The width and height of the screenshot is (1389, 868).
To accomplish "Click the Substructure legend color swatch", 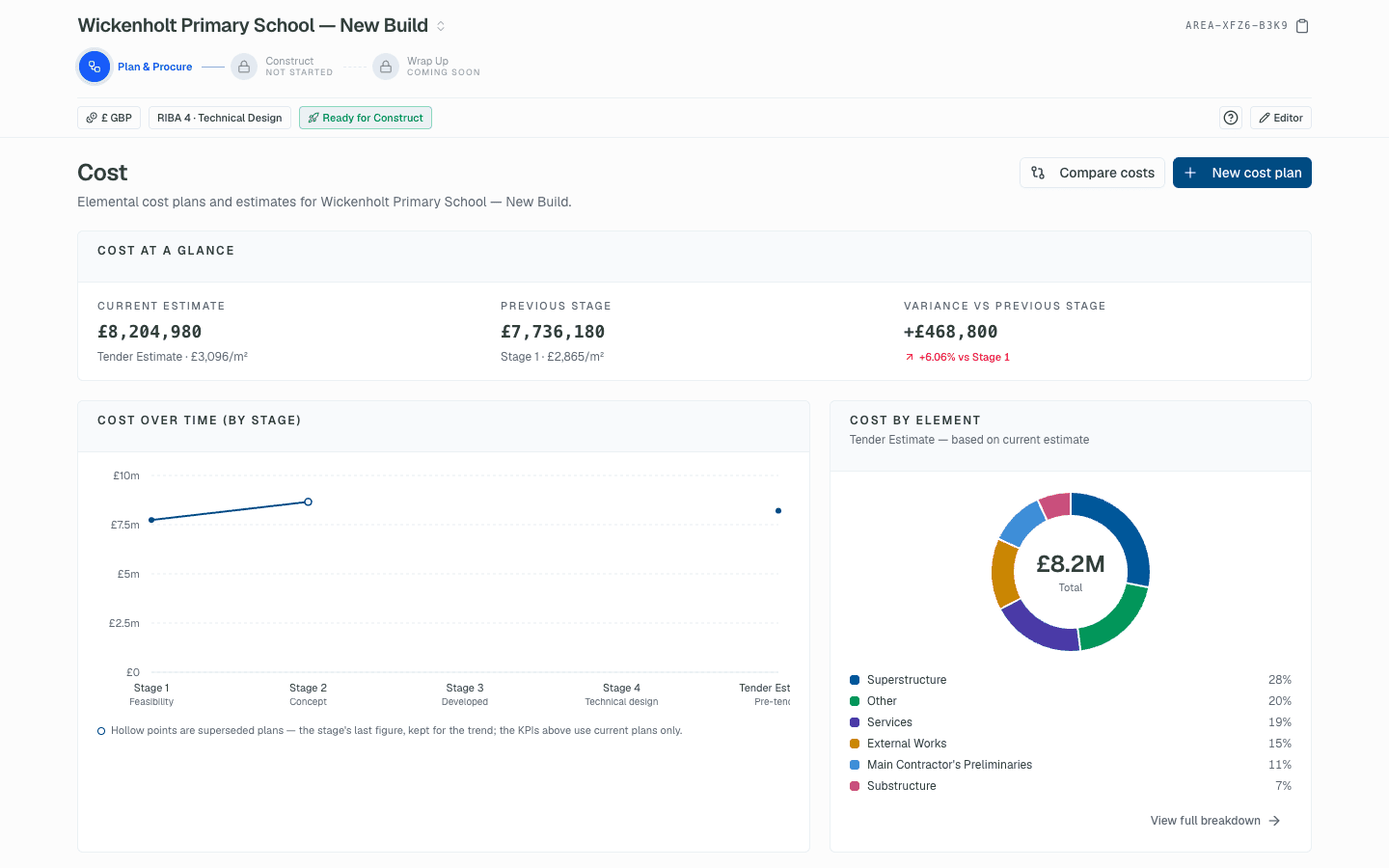I will 855,786.
